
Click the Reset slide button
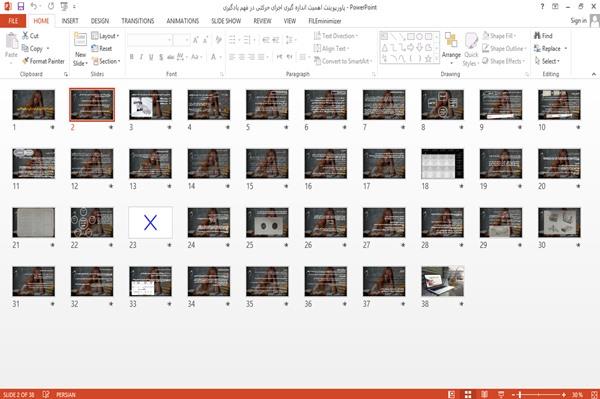(102, 49)
